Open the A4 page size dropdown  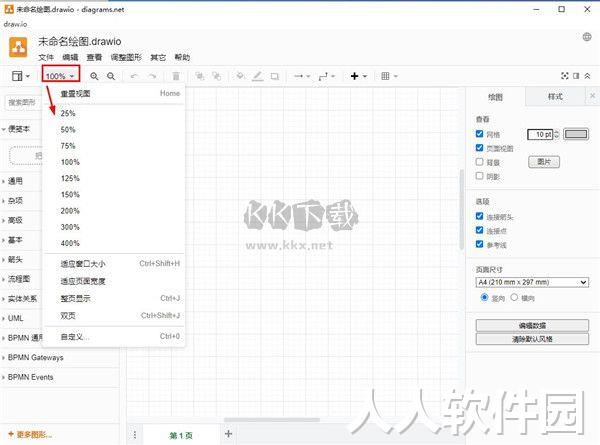[x=532, y=282]
